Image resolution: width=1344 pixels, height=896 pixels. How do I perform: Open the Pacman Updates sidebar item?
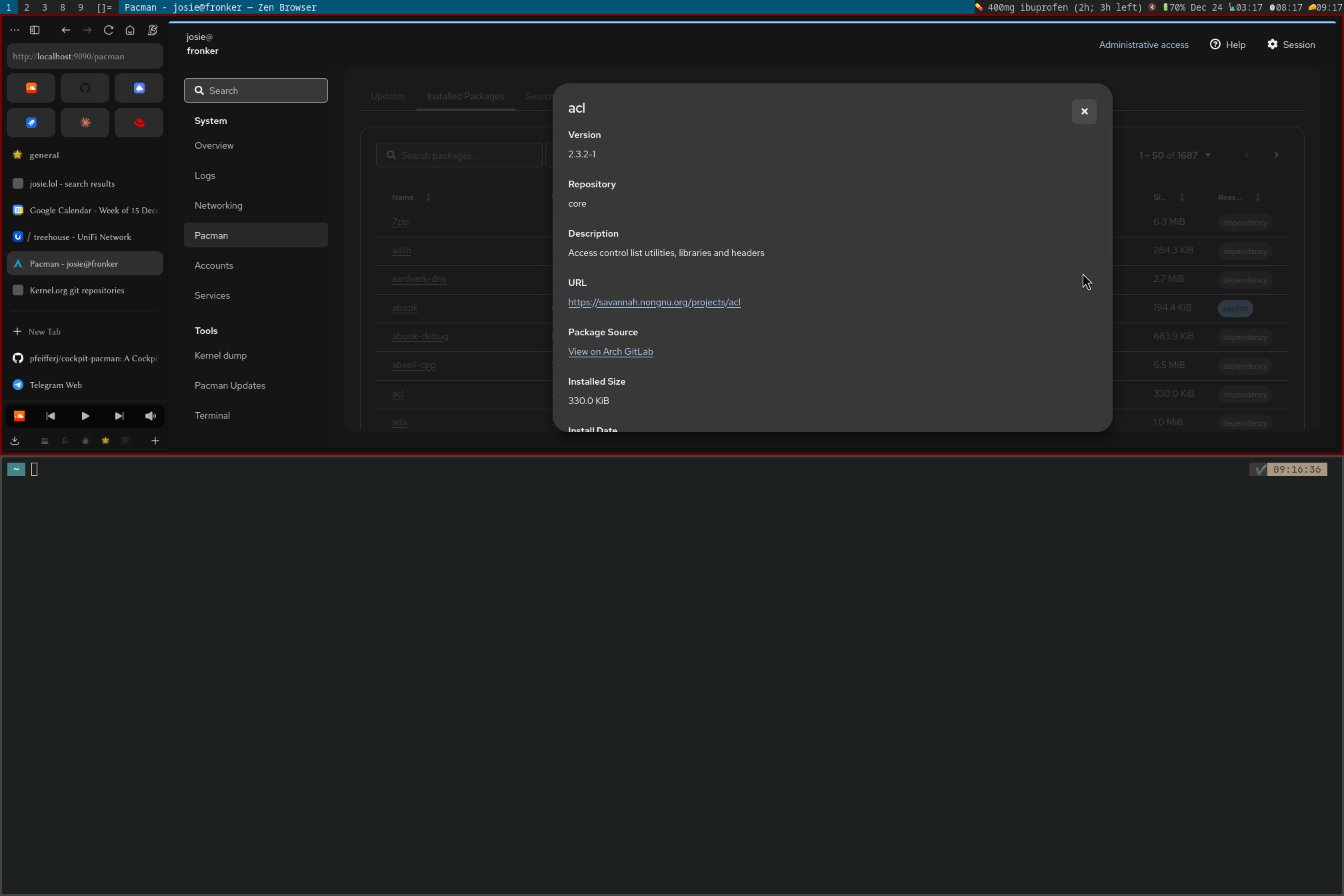[230, 385]
